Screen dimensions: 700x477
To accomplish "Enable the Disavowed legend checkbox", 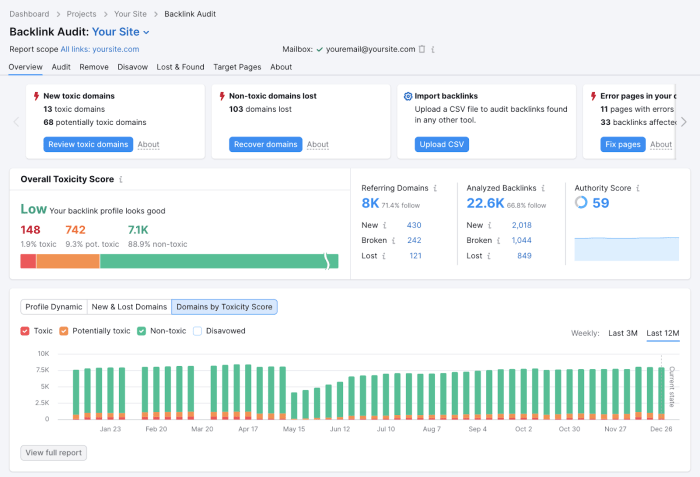I will point(197,331).
